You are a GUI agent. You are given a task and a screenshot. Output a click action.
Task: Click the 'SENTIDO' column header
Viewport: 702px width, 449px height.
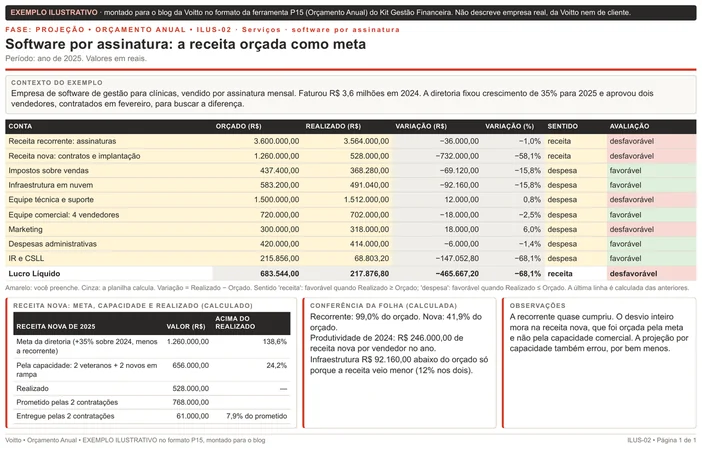(562, 126)
